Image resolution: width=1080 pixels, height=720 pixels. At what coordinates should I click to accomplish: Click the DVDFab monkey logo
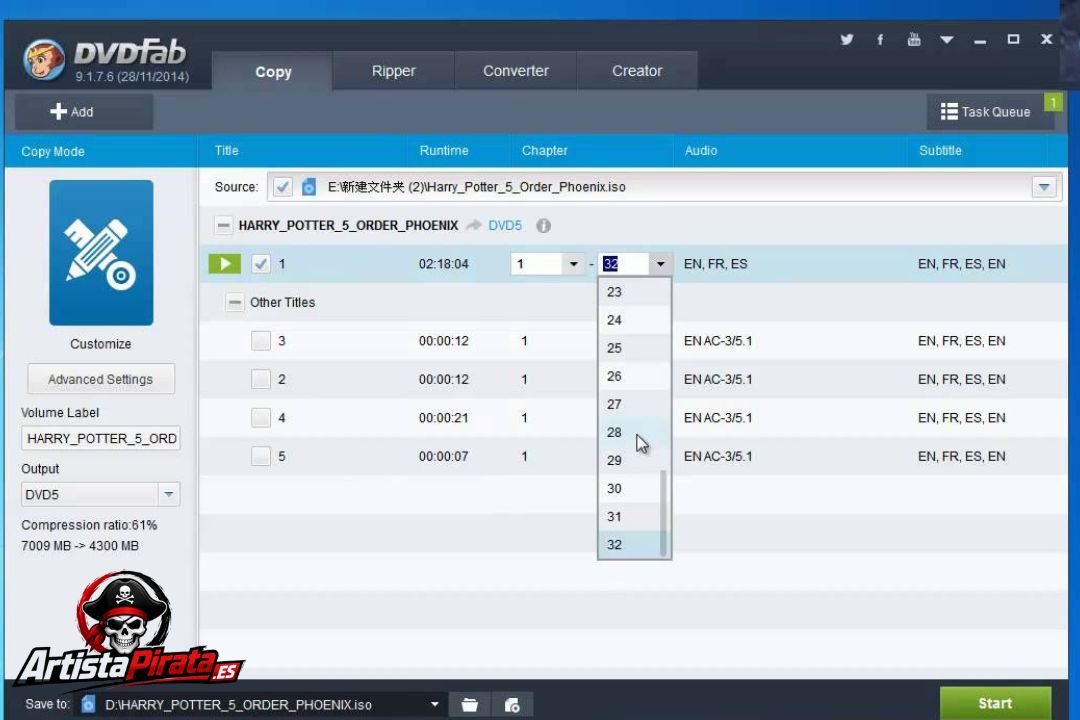coord(43,59)
